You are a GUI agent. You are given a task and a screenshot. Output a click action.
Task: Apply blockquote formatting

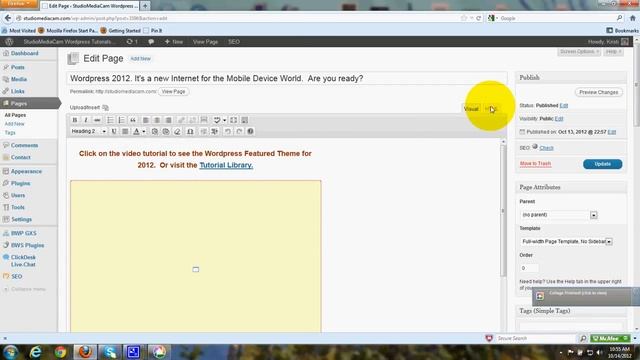(133, 120)
